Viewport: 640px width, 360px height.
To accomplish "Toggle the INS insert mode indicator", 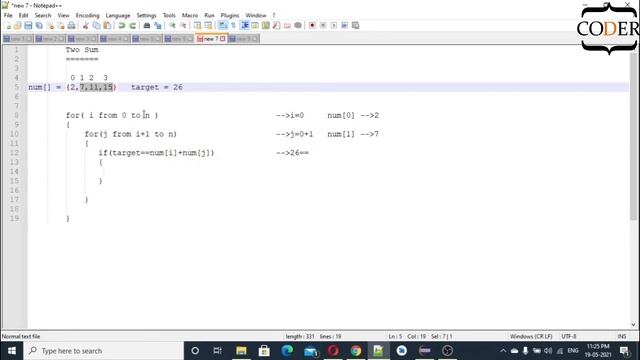I will pyautogui.click(x=622, y=336).
